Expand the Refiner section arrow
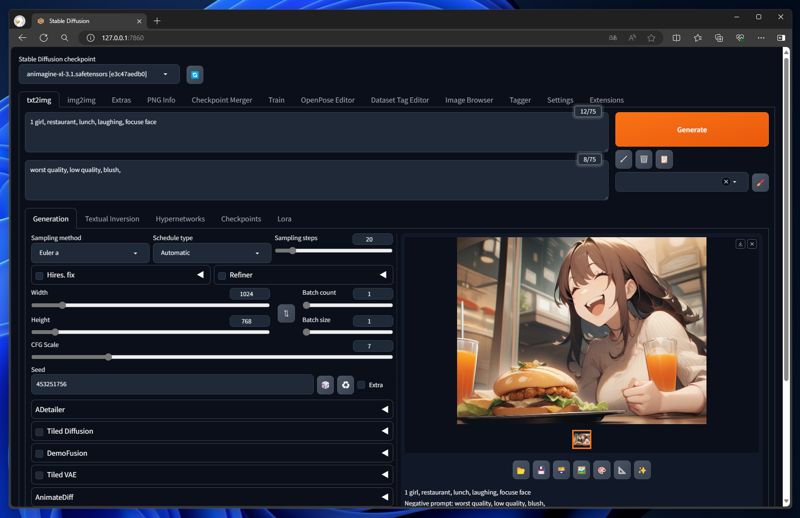800x518 pixels. (383, 275)
